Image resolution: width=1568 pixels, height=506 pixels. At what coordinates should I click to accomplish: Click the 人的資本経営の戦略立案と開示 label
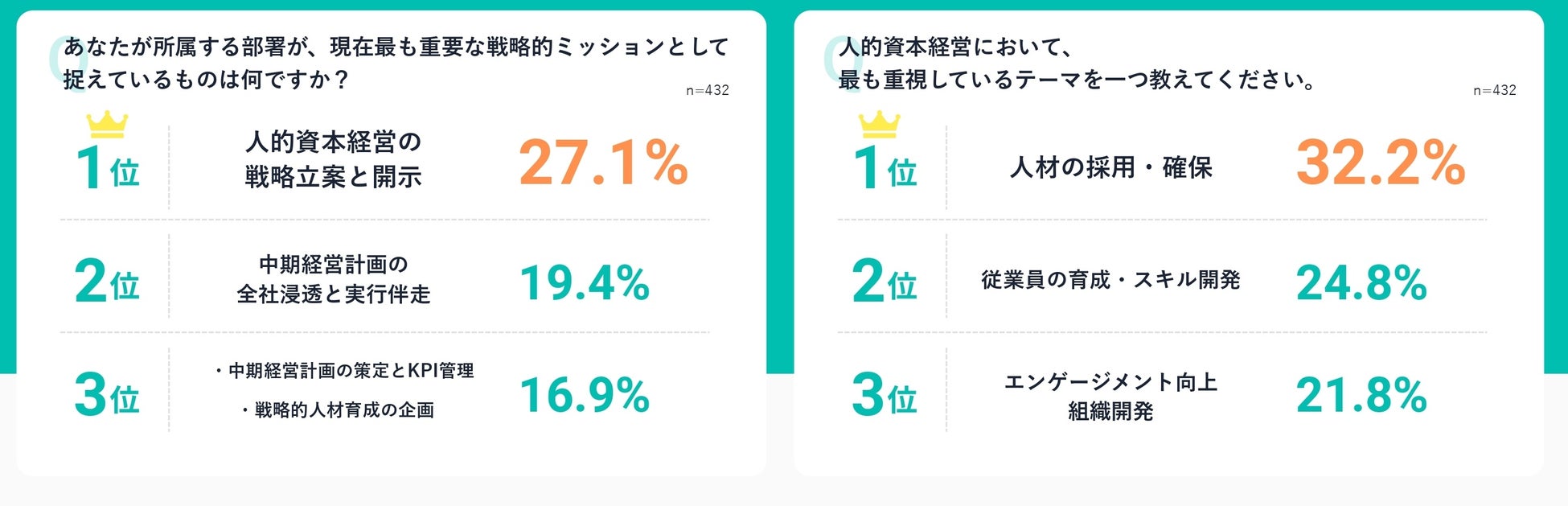coord(333,159)
